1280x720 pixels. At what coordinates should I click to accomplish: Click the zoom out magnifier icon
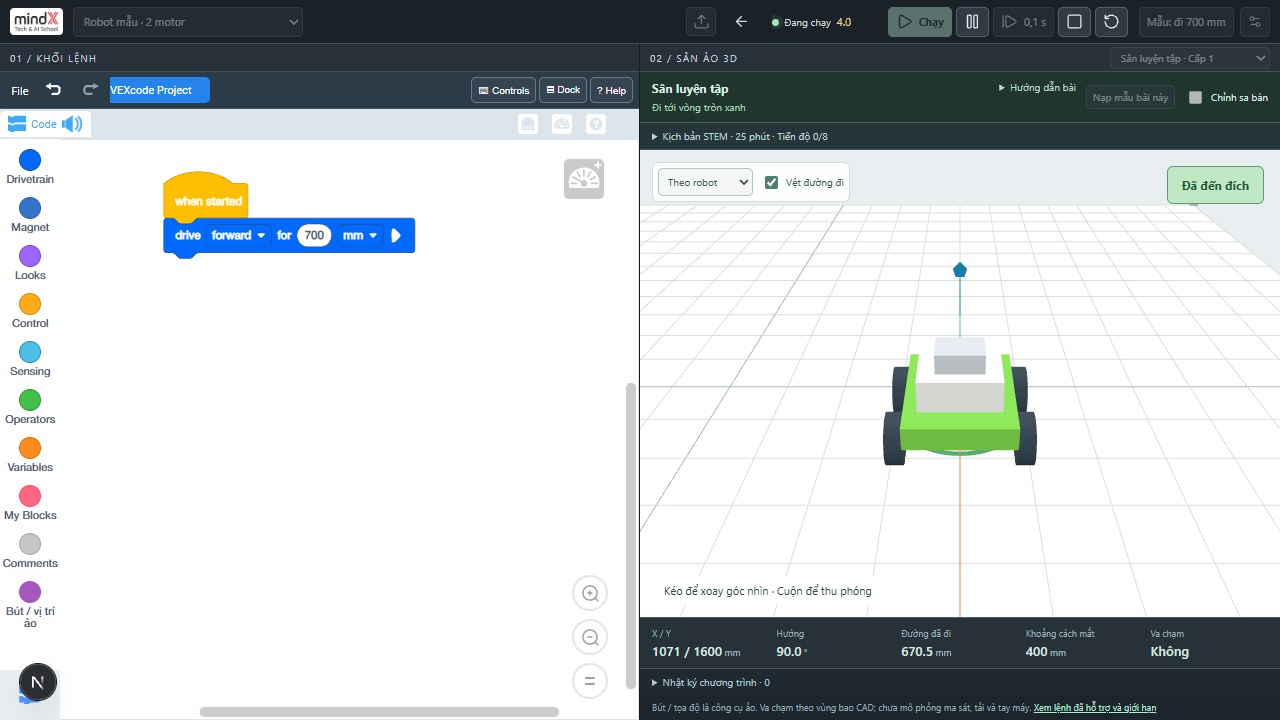click(590, 637)
